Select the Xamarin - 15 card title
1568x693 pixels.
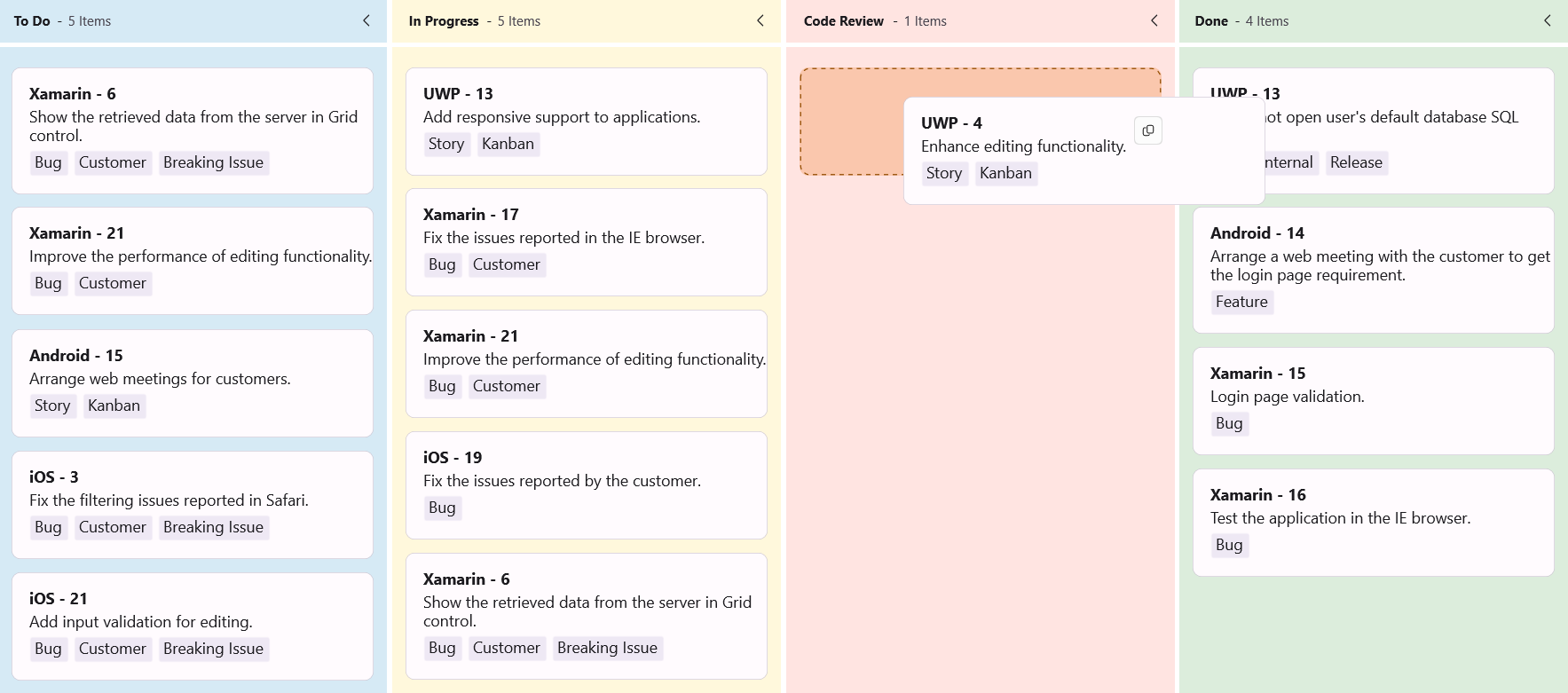point(1258,373)
